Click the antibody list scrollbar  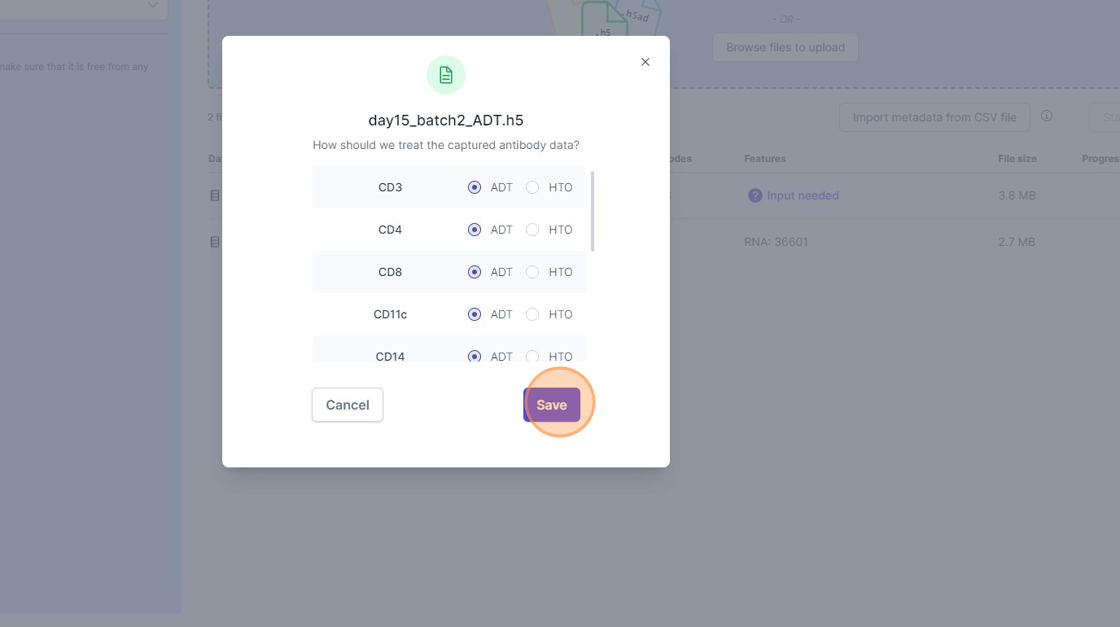[x=593, y=212]
